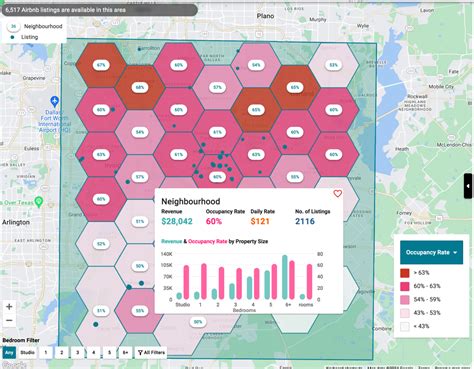Expand the side panel with black arrow tab
This screenshot has width=474, height=369.
(x=468, y=186)
